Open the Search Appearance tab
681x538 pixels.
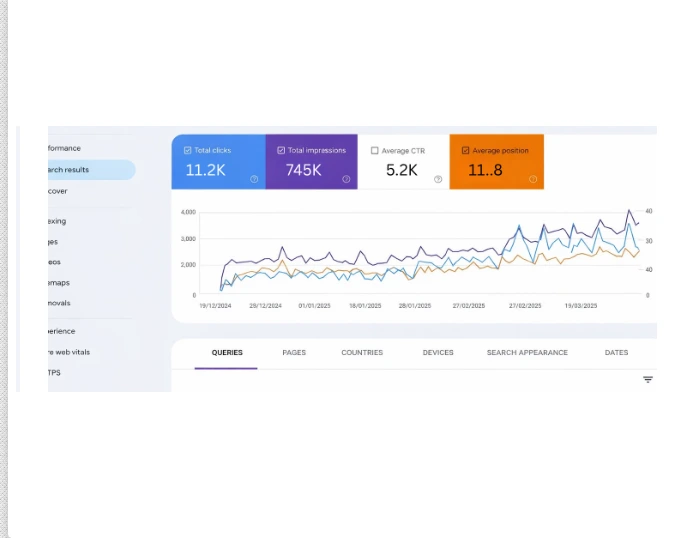tap(527, 353)
